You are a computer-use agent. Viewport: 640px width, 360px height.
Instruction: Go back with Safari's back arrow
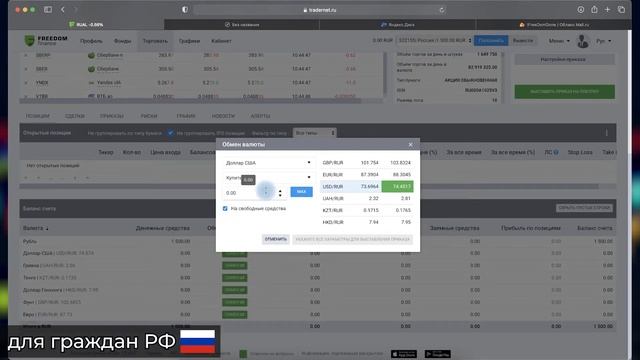(x=63, y=9)
